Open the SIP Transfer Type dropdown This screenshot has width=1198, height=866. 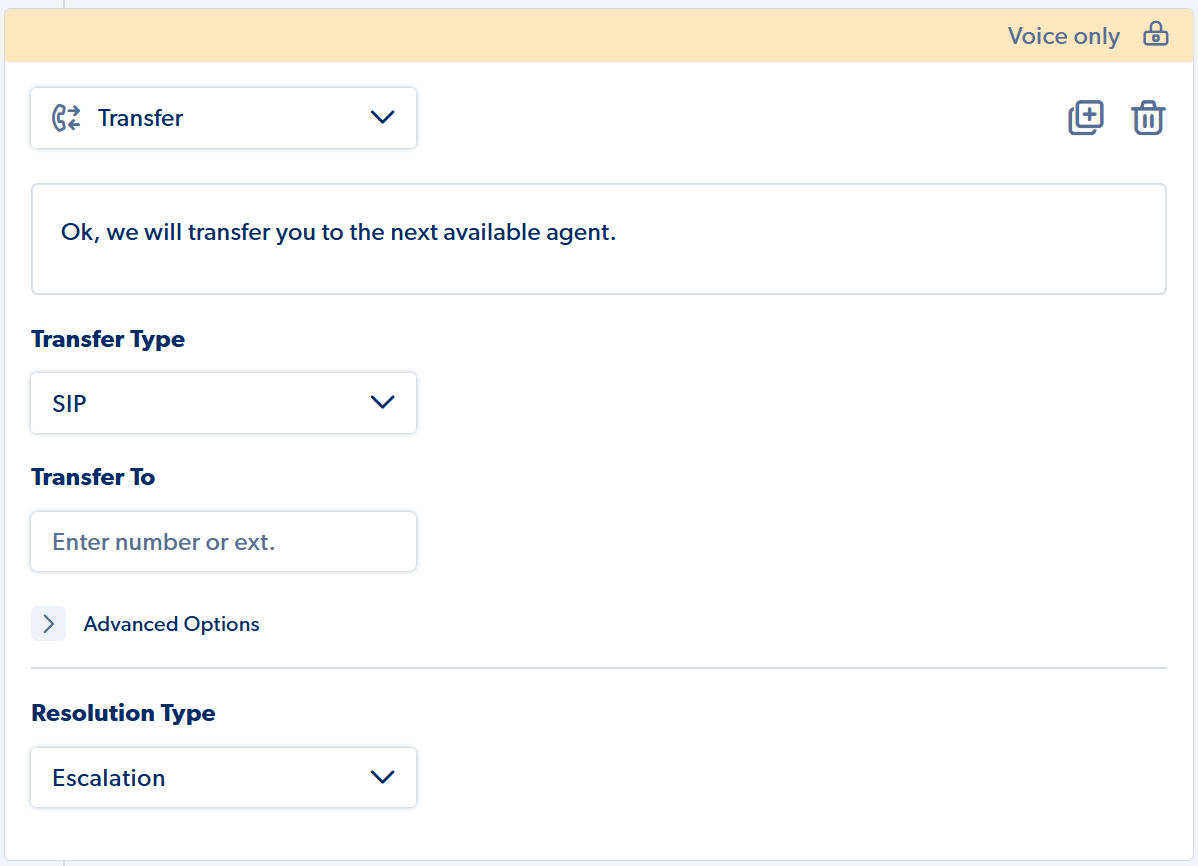[x=223, y=403]
